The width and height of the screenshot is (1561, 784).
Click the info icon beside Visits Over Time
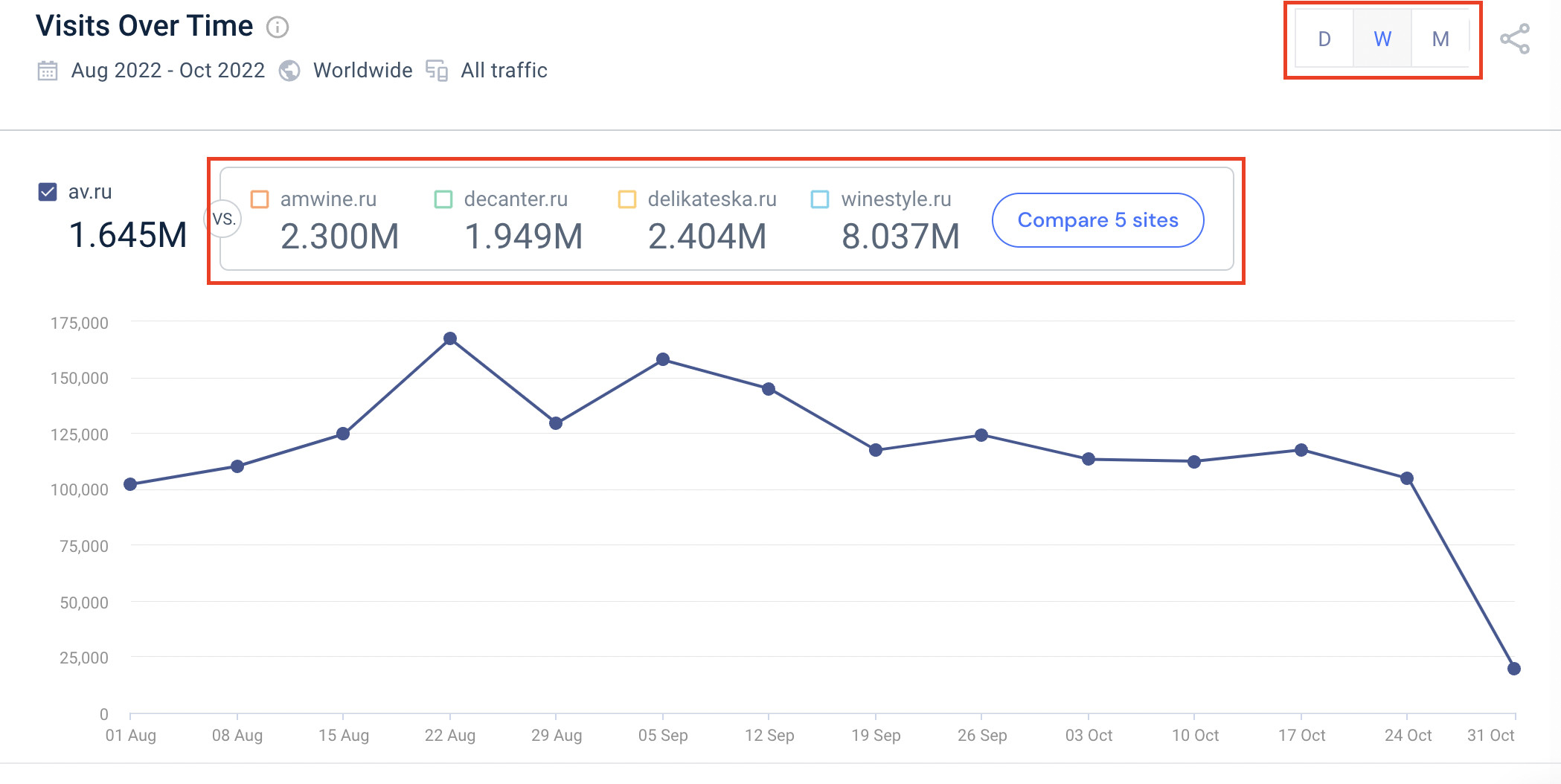pos(278,28)
